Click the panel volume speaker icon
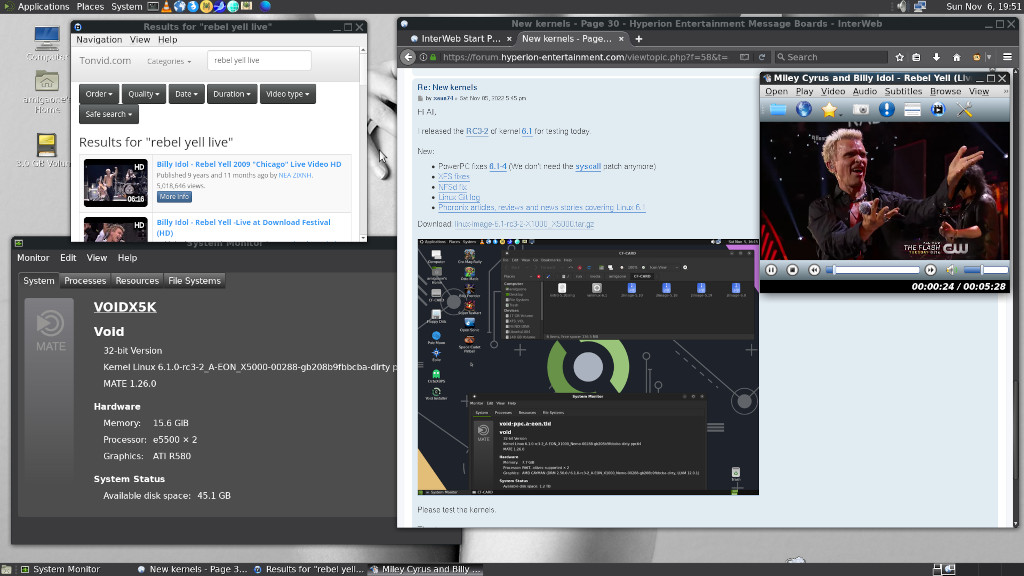1024x576 pixels. [902, 7]
